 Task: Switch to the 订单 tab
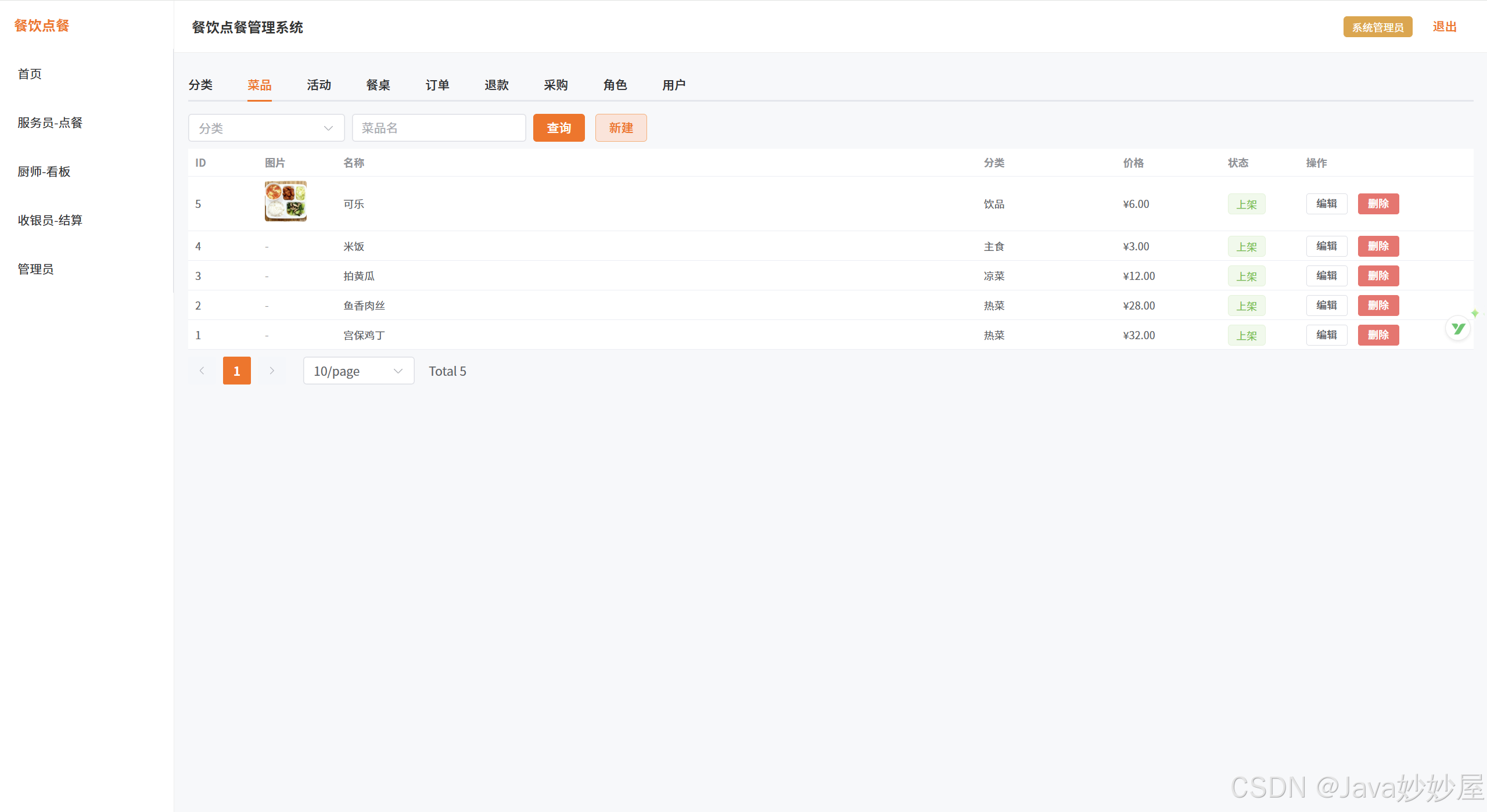click(437, 85)
